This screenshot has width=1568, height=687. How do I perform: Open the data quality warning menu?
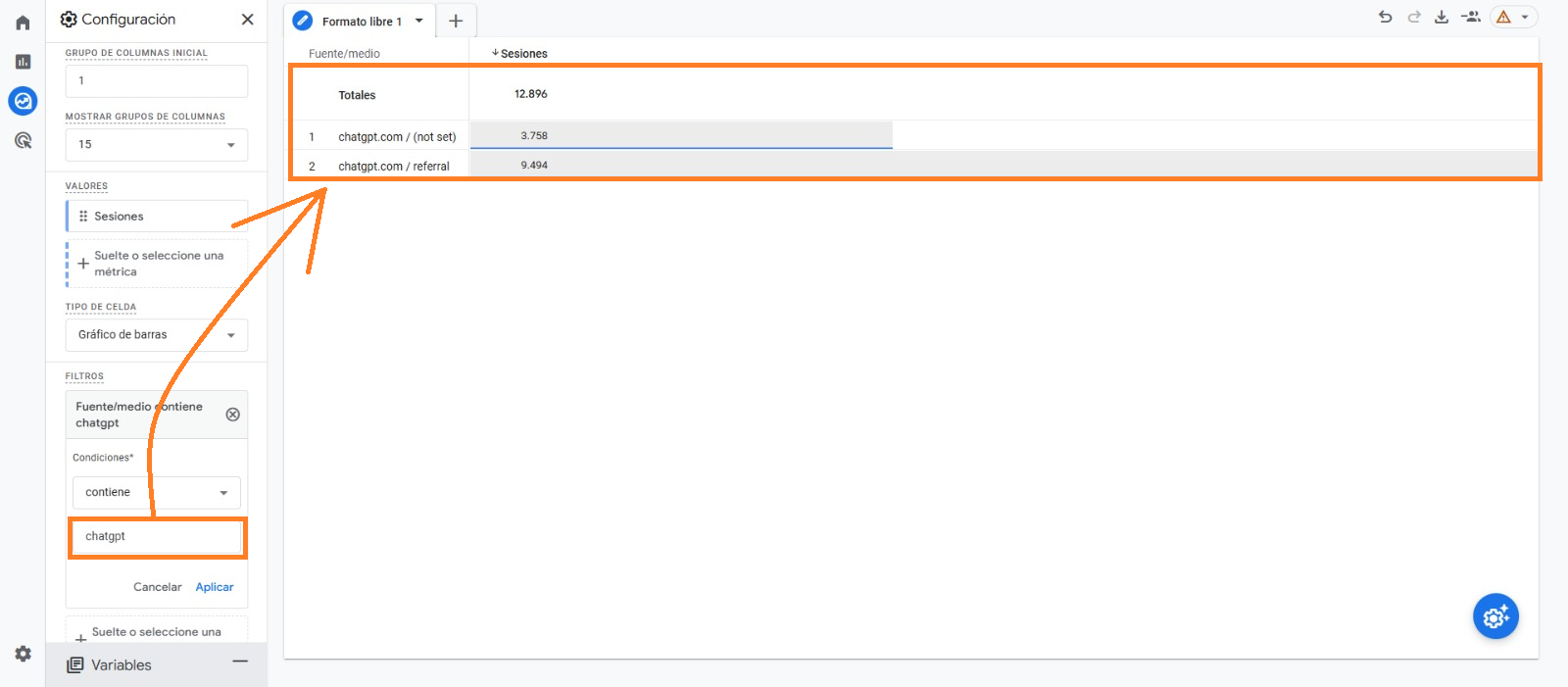tap(1514, 17)
